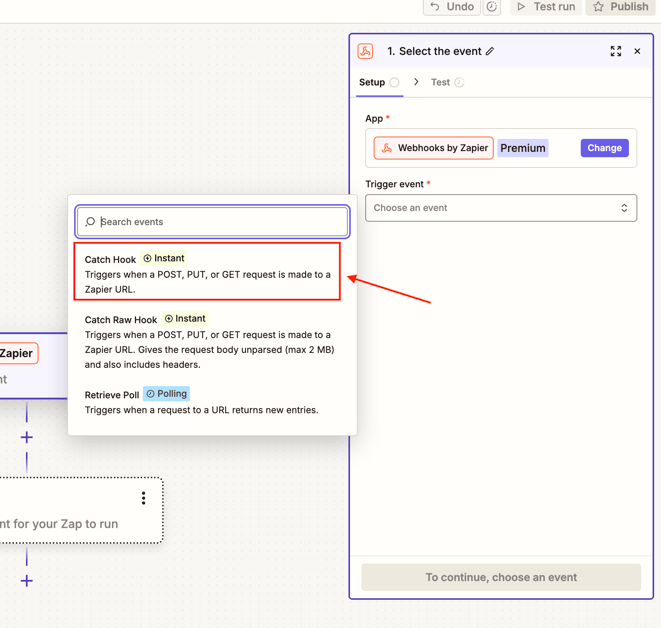Switch to the Test tab
Screen dimensions: 661x628
[x=447, y=82]
